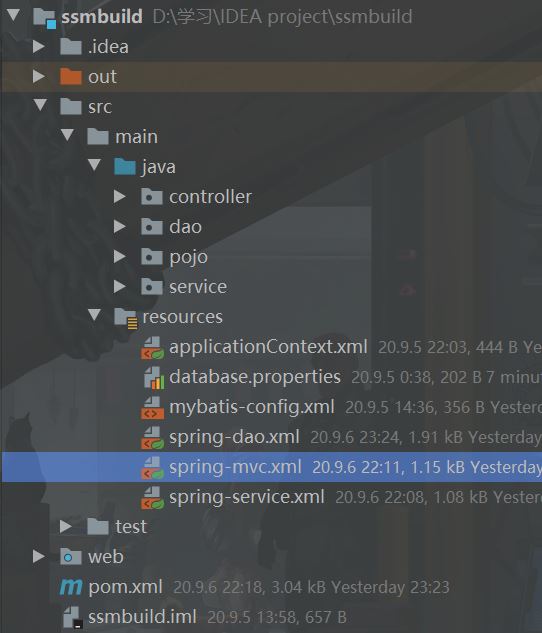The height and width of the screenshot is (633, 542).
Task: Collapse the resources folder arrow
Action: click(x=94, y=315)
